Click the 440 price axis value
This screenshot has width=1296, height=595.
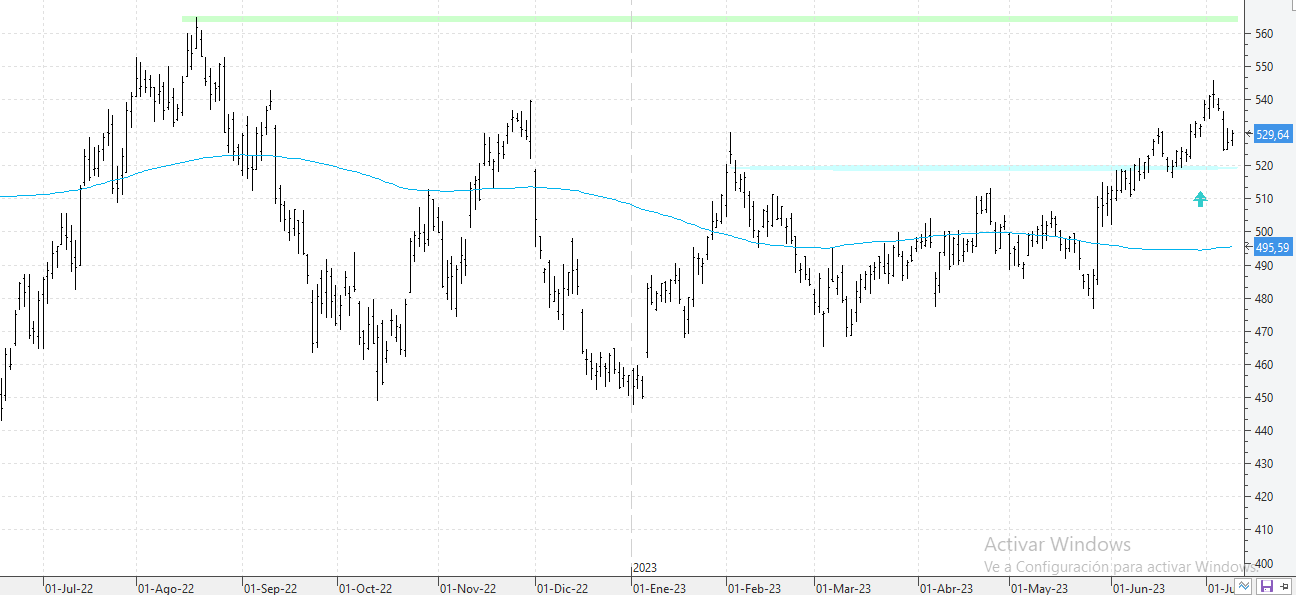click(x=1264, y=430)
